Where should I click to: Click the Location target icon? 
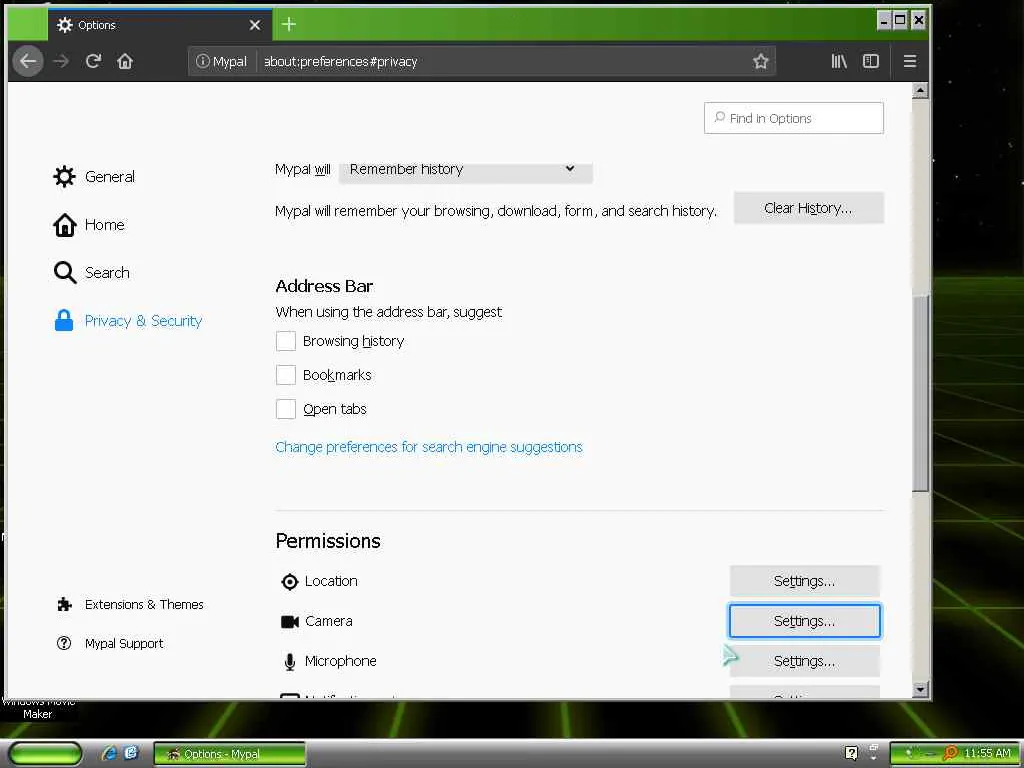click(x=289, y=581)
